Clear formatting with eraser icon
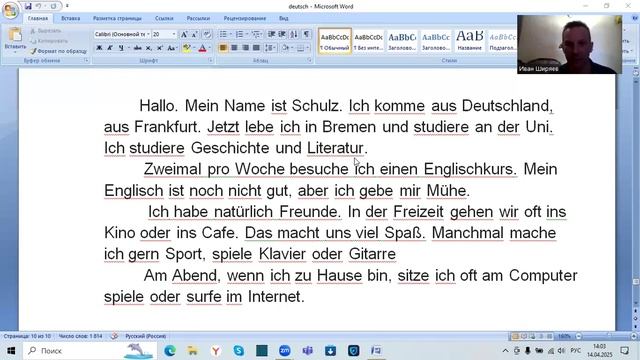Image resolution: width=640 pixels, height=360 pixels. point(207,34)
